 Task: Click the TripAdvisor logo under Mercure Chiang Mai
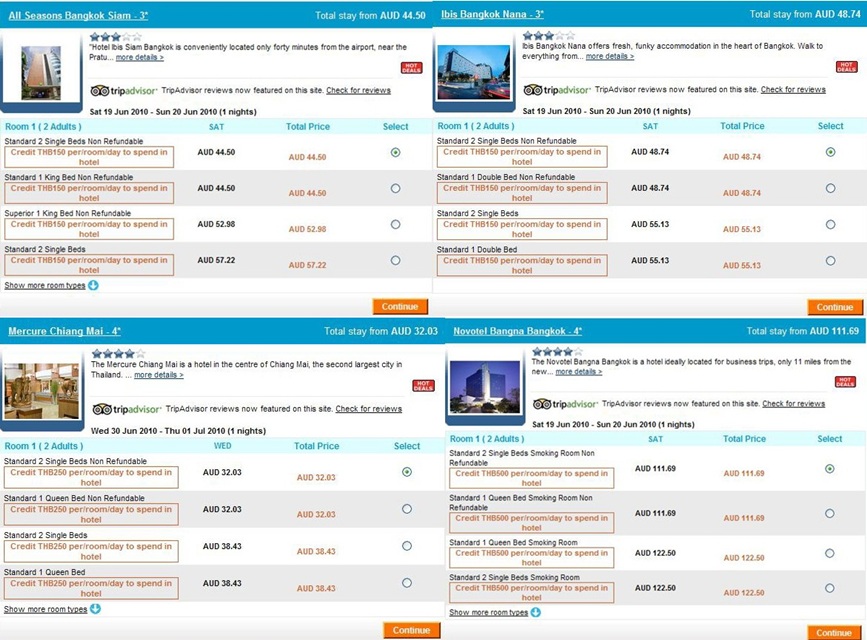[x=127, y=409]
